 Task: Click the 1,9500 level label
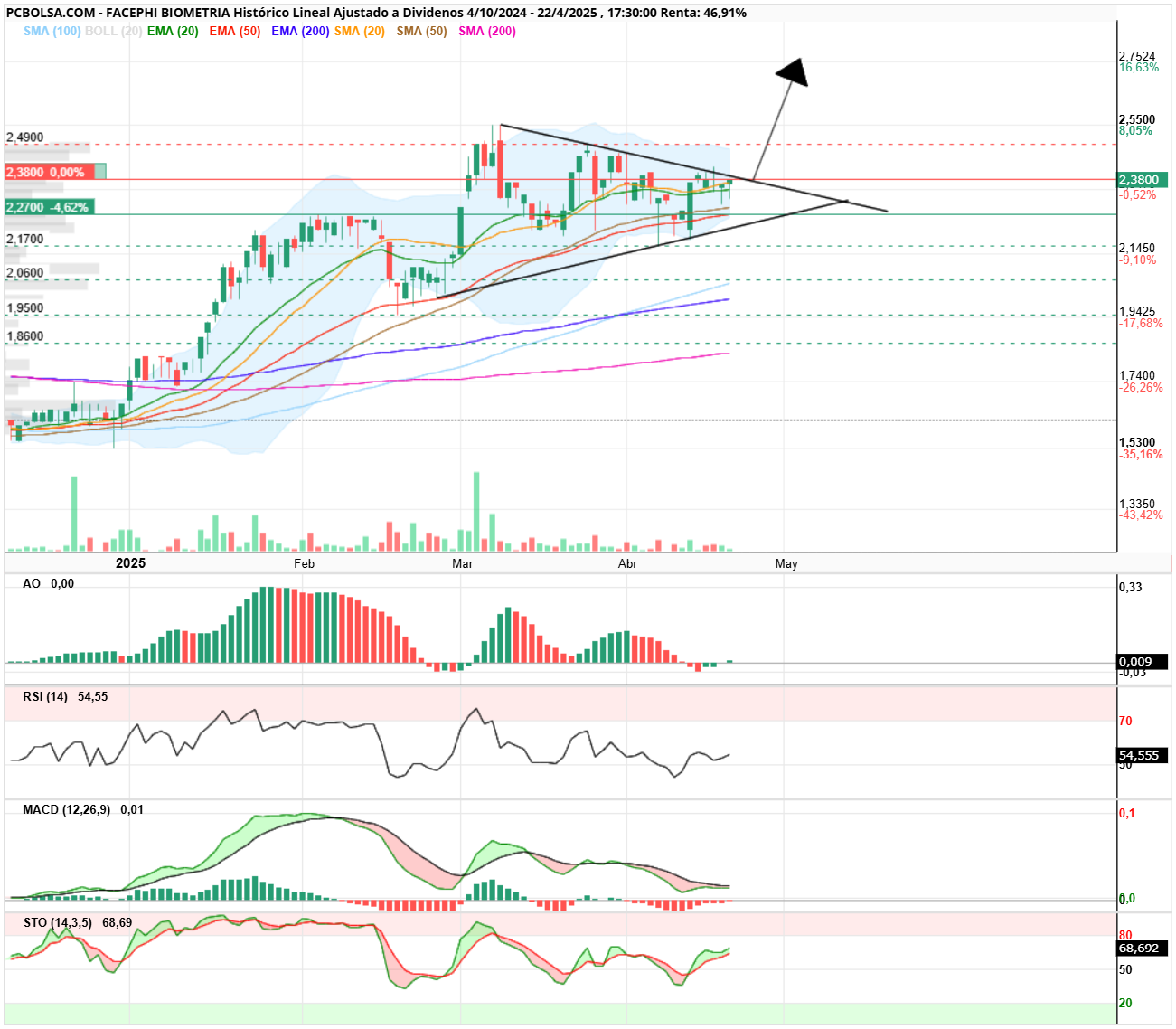point(24,307)
